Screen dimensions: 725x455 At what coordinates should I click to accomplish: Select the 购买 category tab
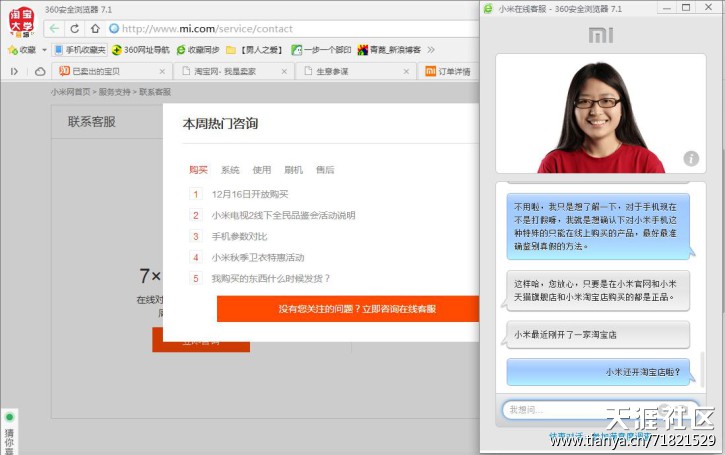pos(198,170)
